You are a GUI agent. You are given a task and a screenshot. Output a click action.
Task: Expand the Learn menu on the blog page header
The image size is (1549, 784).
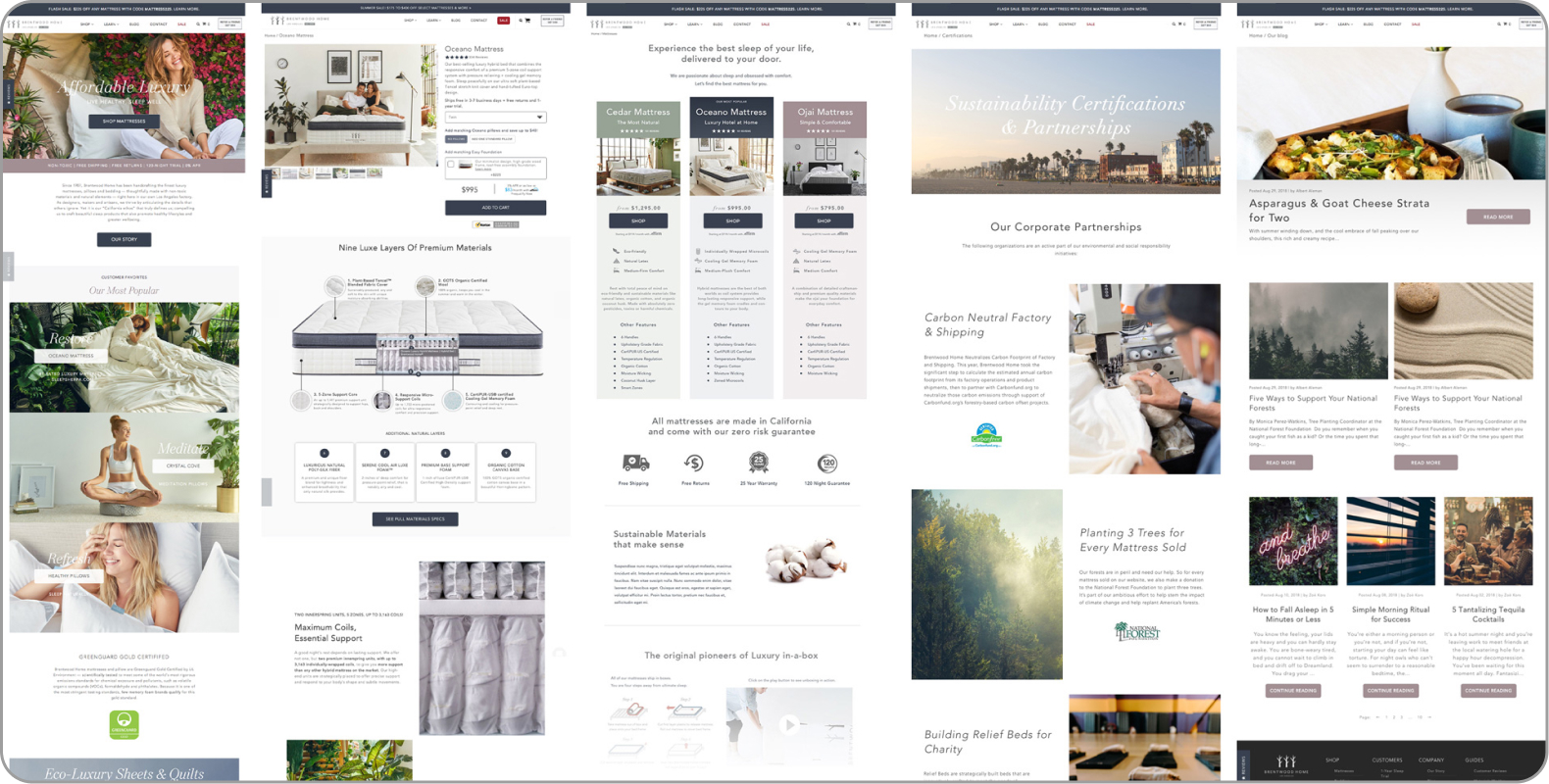[1345, 24]
